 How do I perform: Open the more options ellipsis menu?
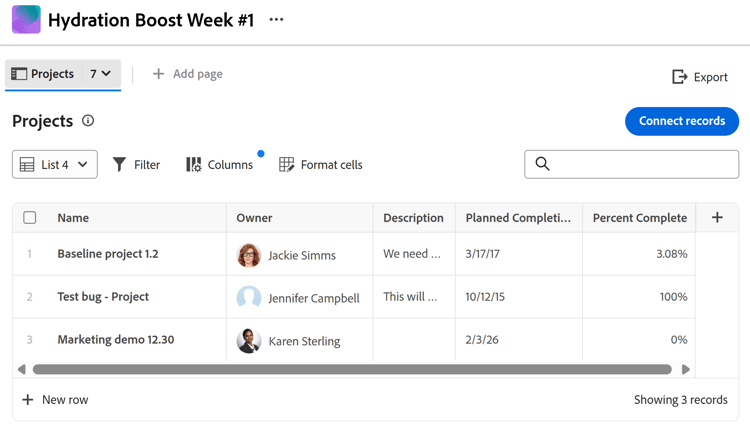pos(277,20)
